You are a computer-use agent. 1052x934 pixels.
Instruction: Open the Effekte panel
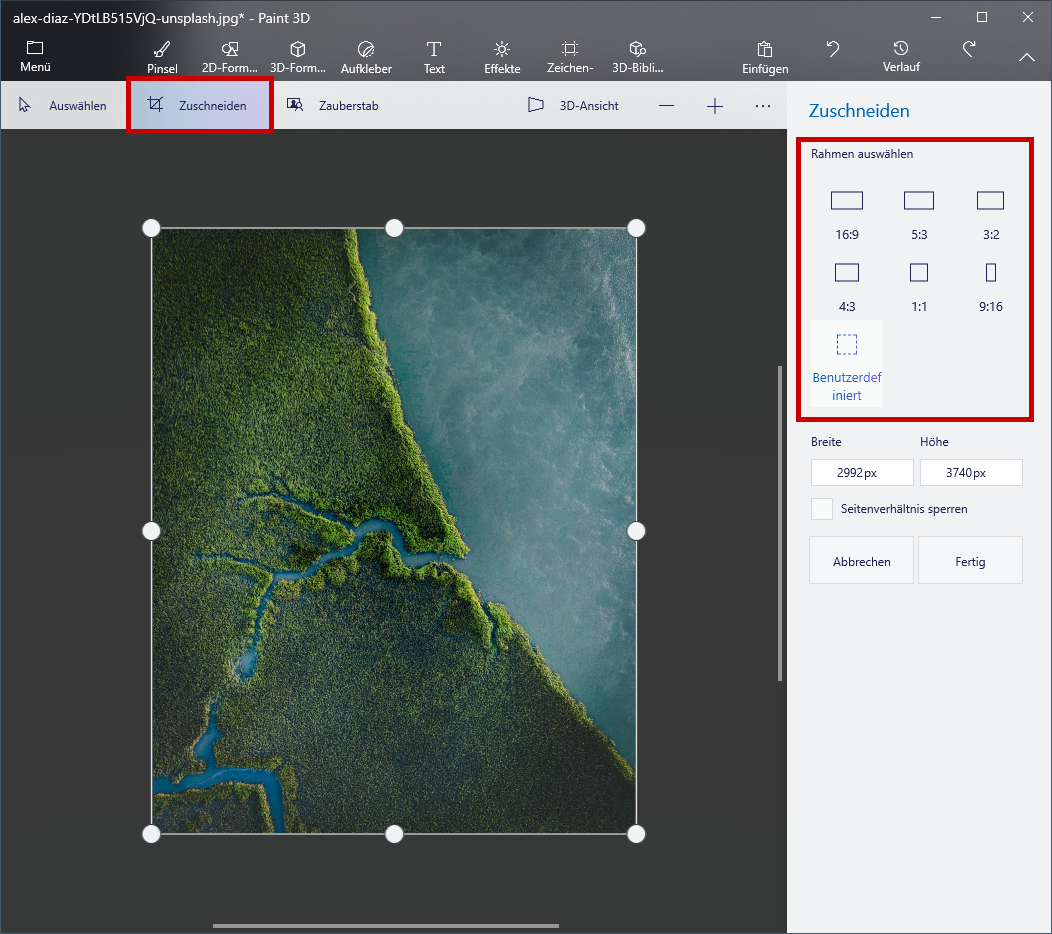(x=501, y=57)
